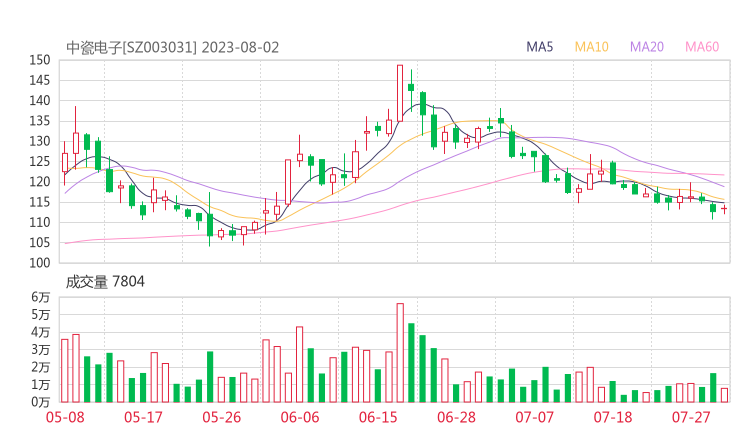Click the 4万 volume axis label

(41, 332)
